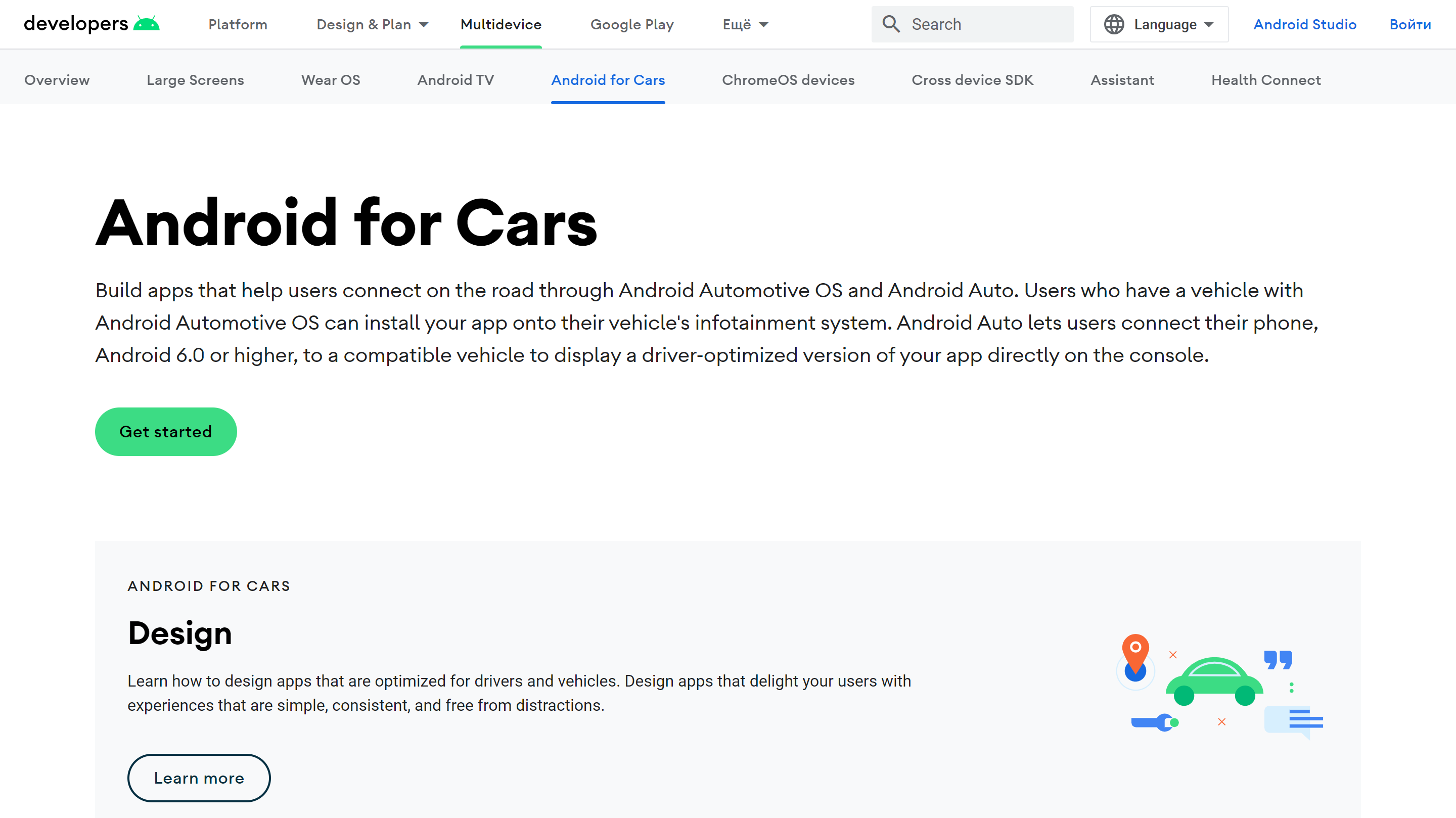Open the Large Screens tab

(x=195, y=80)
